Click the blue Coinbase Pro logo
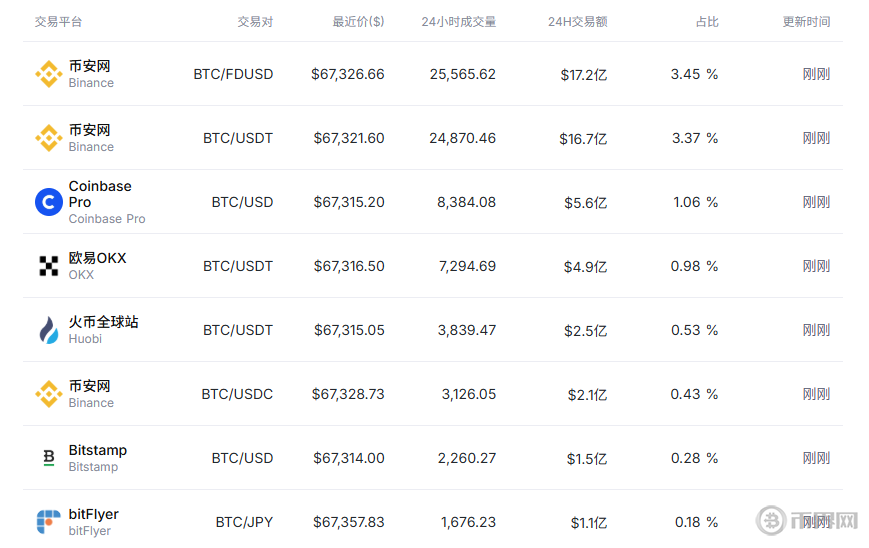This screenshot has width=869, height=548. (49, 202)
